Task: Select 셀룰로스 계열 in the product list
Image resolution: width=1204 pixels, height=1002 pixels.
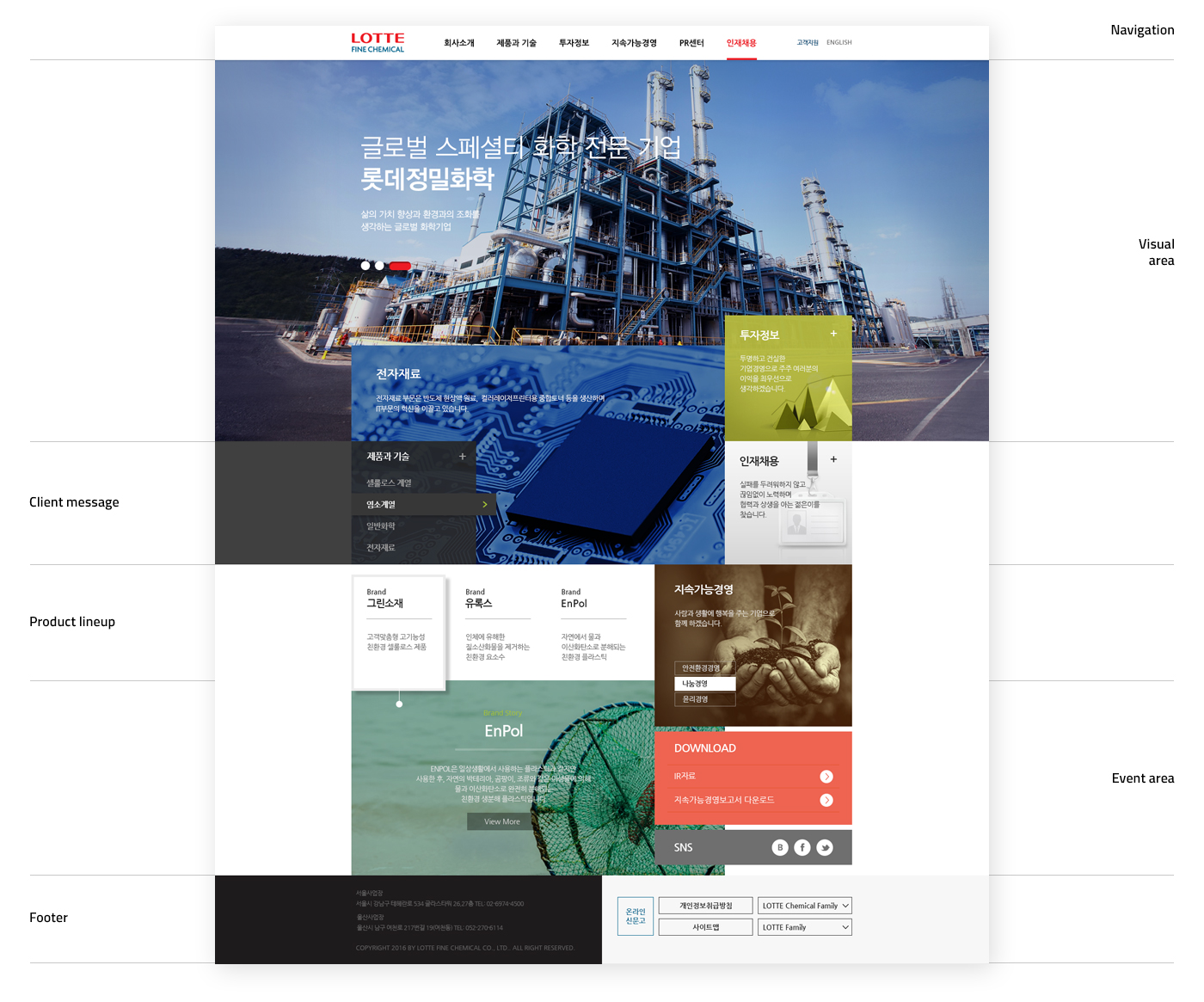Action: tap(389, 483)
